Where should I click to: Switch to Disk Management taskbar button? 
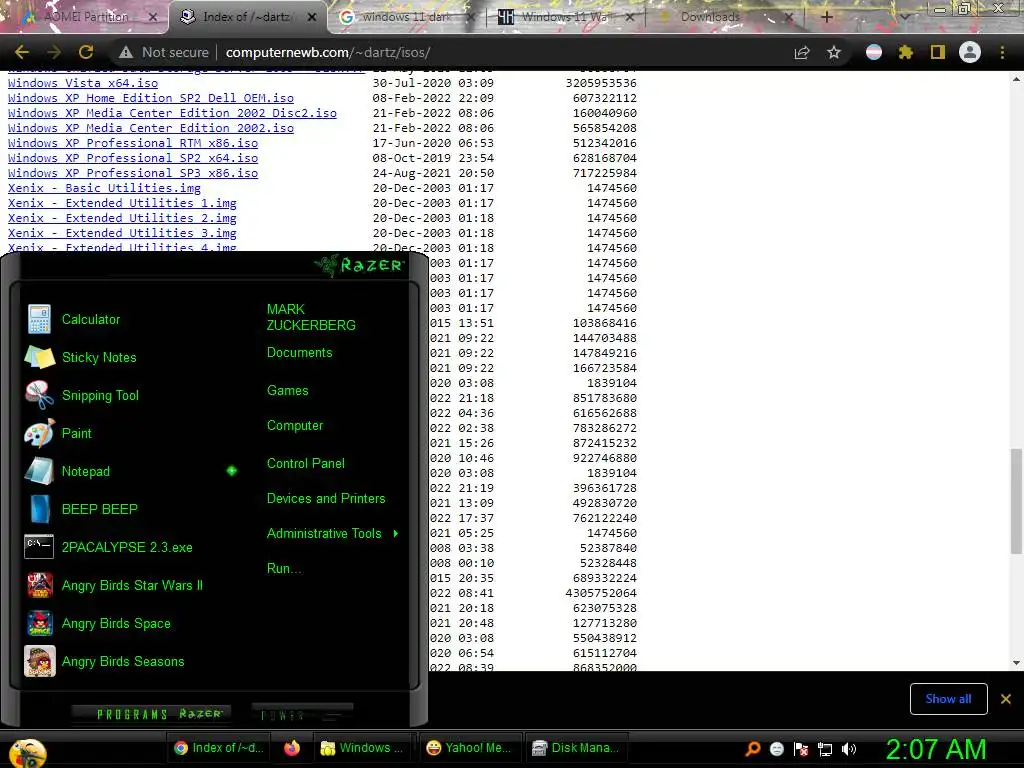(x=577, y=748)
